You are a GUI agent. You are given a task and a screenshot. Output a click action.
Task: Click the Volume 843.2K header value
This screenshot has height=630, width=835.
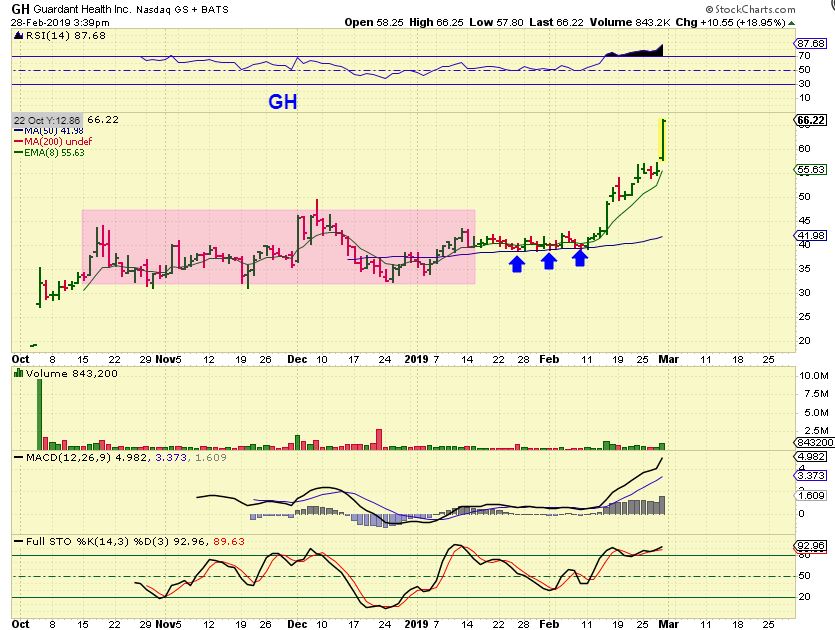629,22
